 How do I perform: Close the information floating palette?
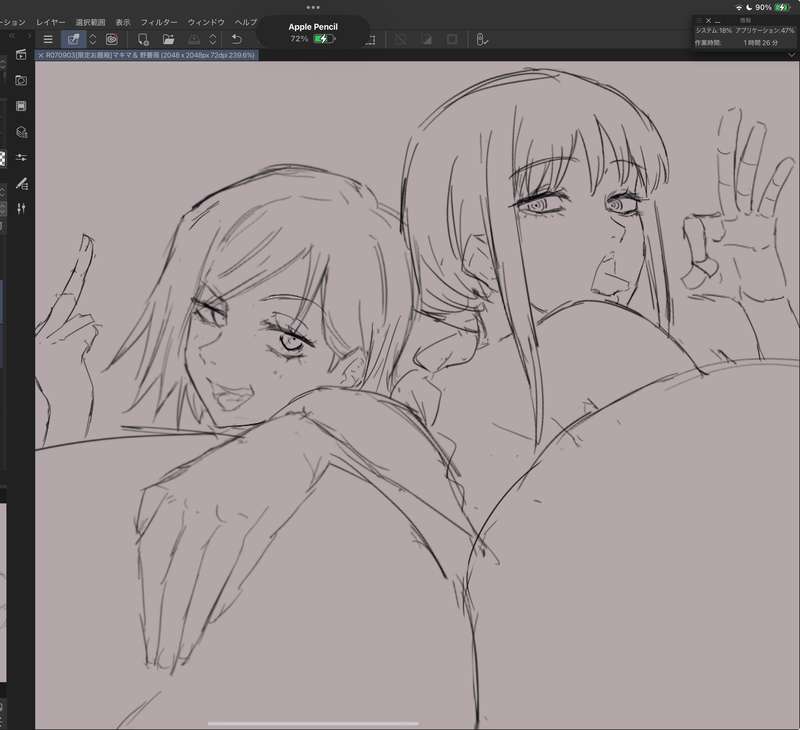708,20
